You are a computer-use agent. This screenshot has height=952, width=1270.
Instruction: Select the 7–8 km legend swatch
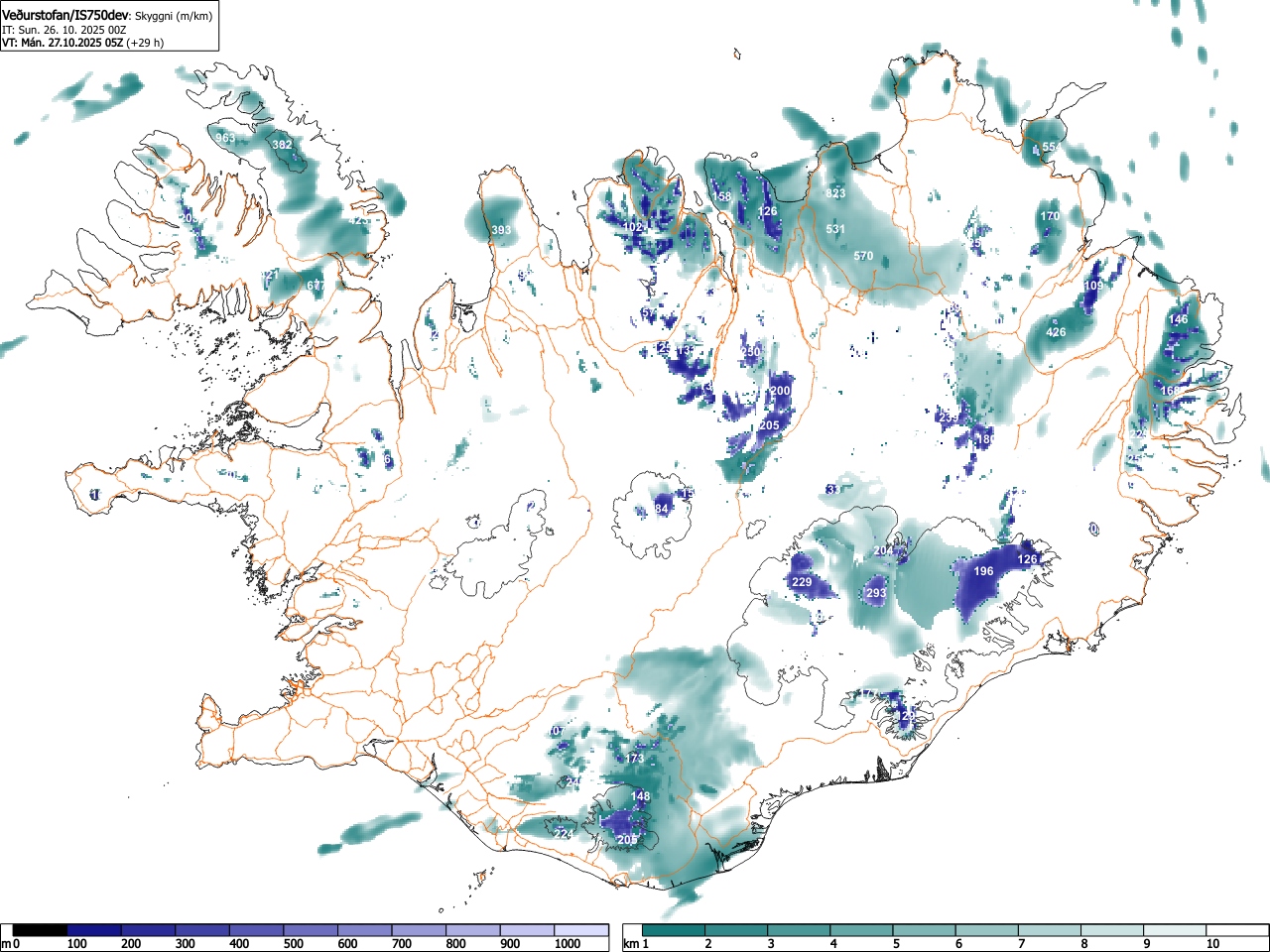tap(1052, 930)
